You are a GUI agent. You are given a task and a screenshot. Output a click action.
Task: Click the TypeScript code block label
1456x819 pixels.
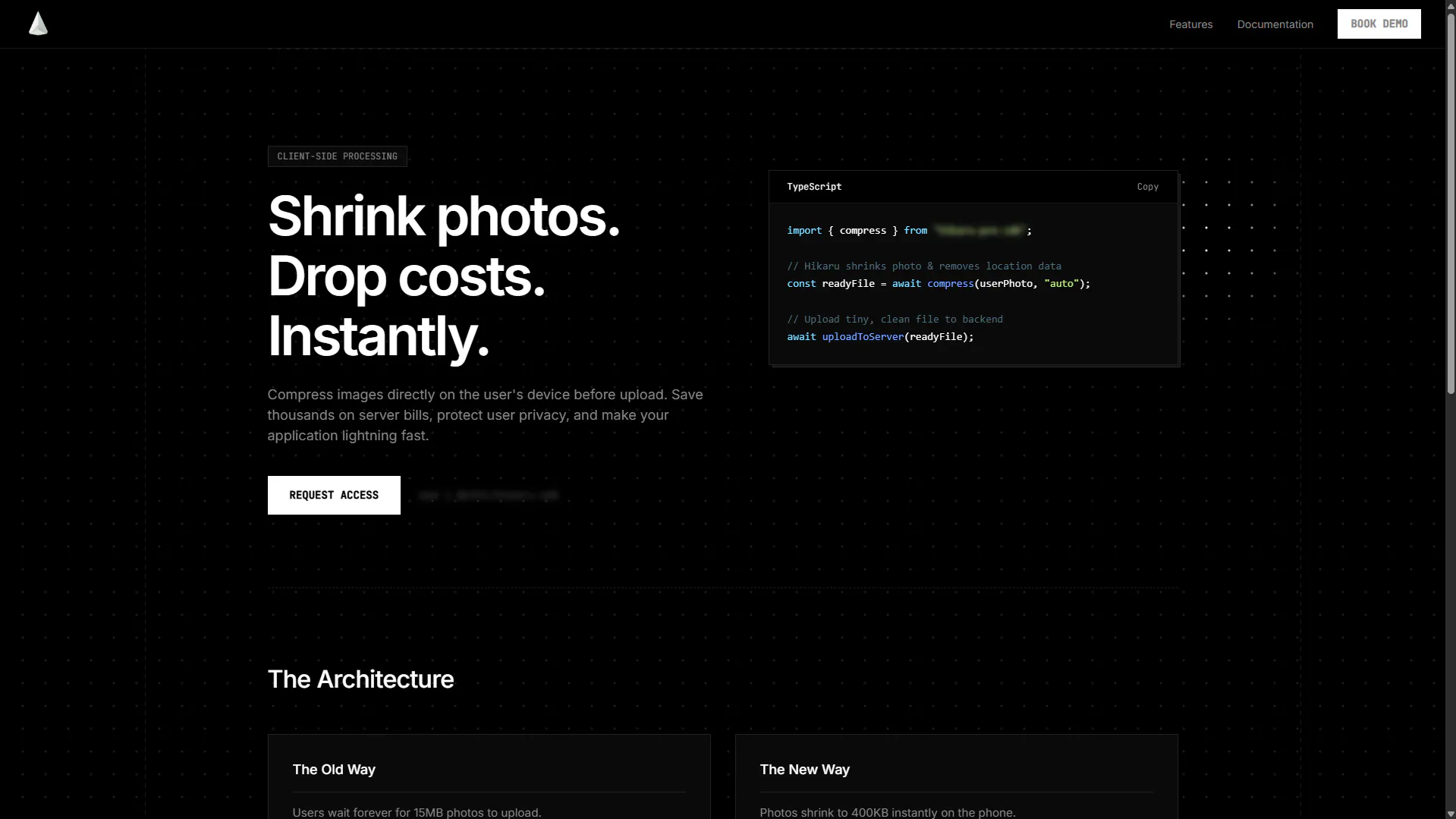[x=813, y=187]
